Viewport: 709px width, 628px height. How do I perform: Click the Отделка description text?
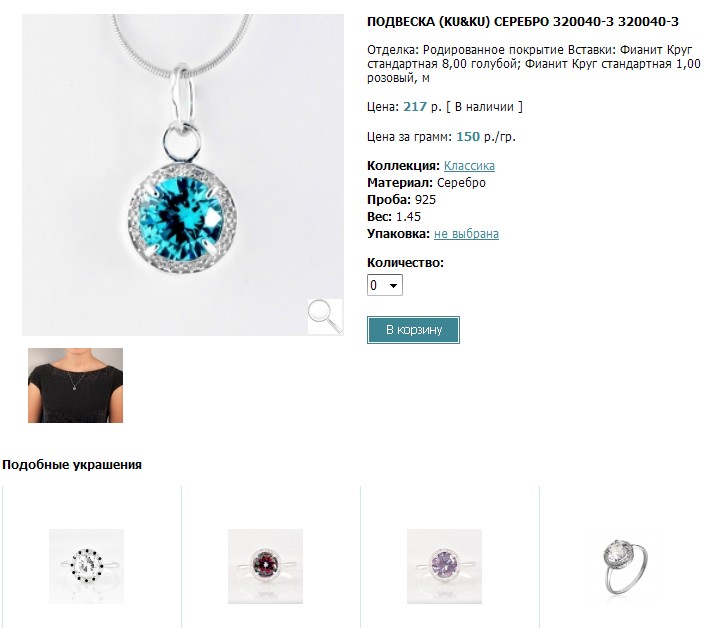(x=534, y=64)
